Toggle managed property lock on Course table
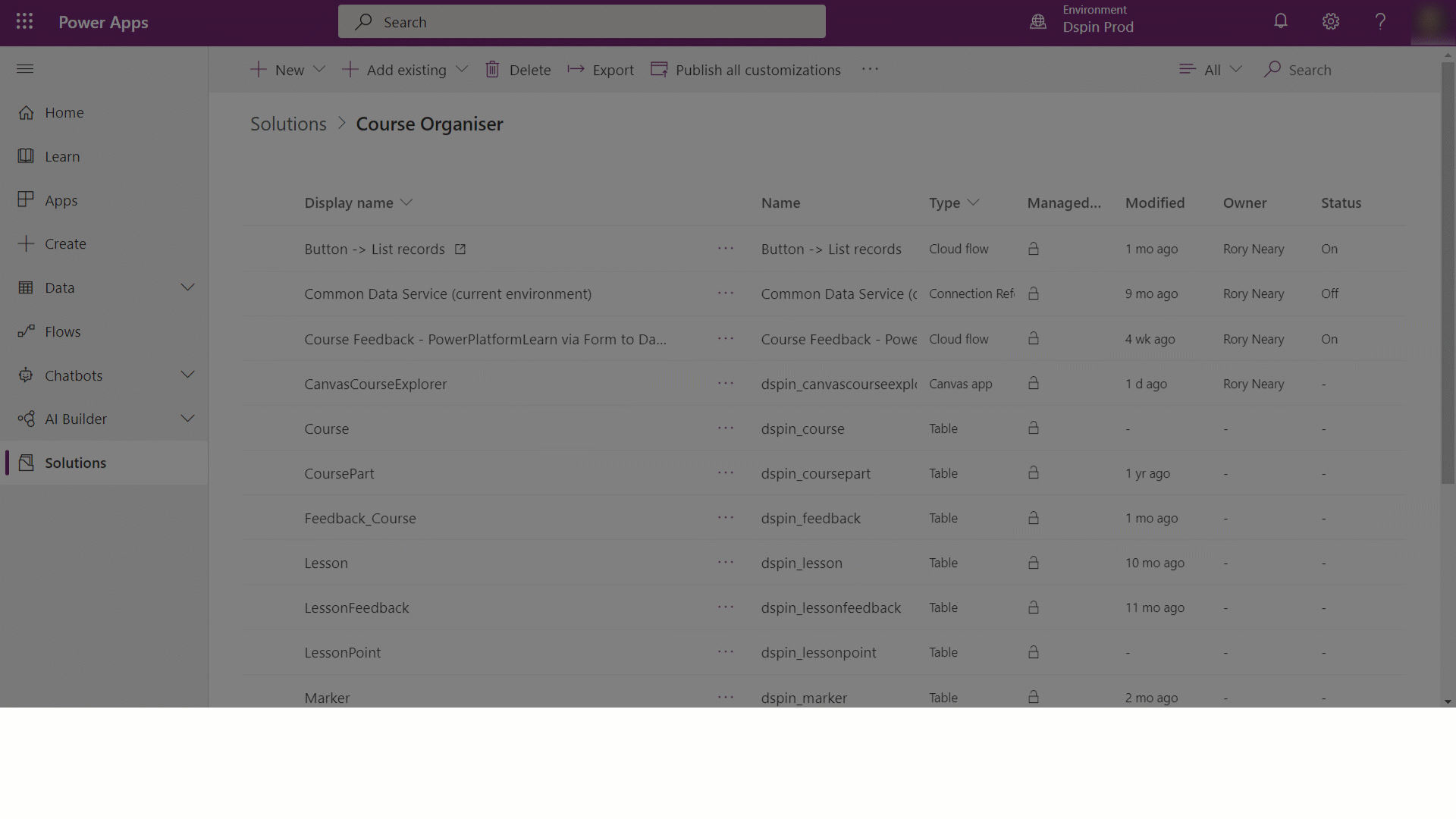1456x819 pixels. point(1034,428)
